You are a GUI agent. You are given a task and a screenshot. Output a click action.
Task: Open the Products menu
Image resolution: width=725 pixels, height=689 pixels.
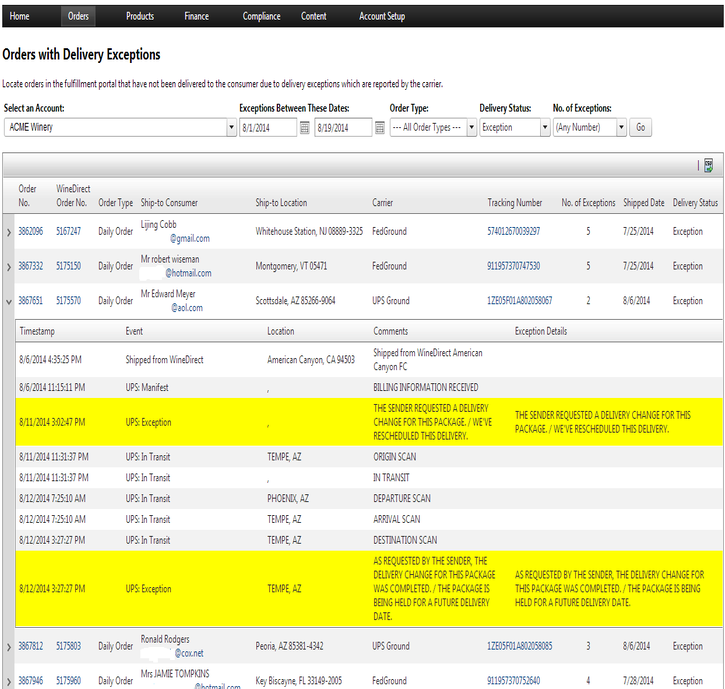[140, 16]
